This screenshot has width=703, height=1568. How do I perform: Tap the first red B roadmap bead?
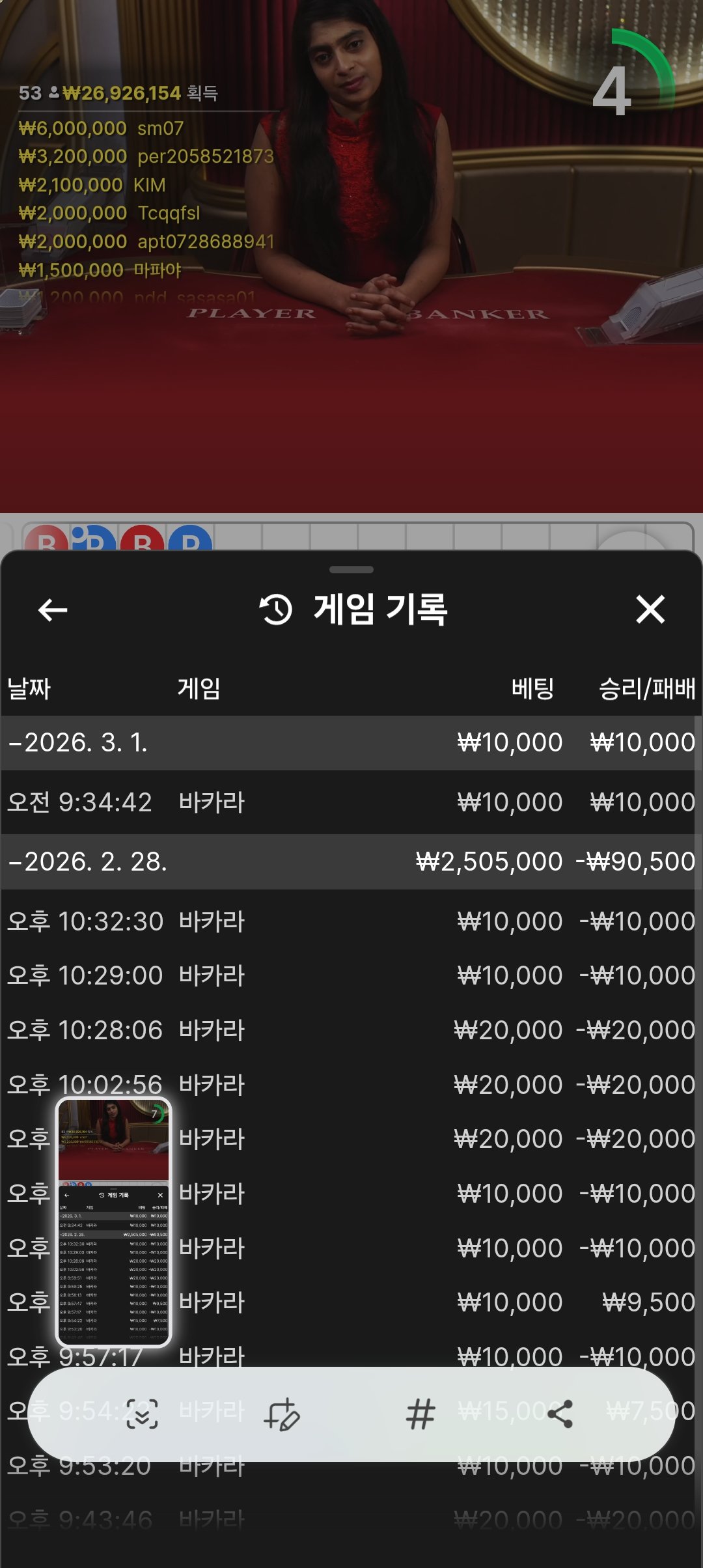tap(46, 539)
